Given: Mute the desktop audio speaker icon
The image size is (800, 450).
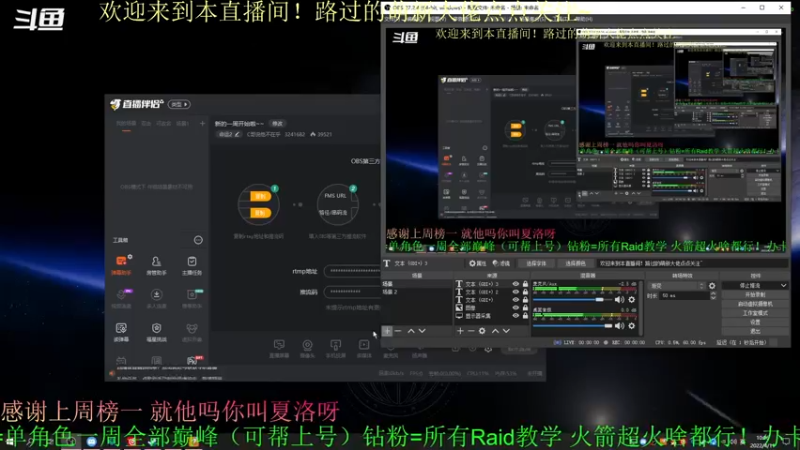Looking at the screenshot, I should coord(619,326).
